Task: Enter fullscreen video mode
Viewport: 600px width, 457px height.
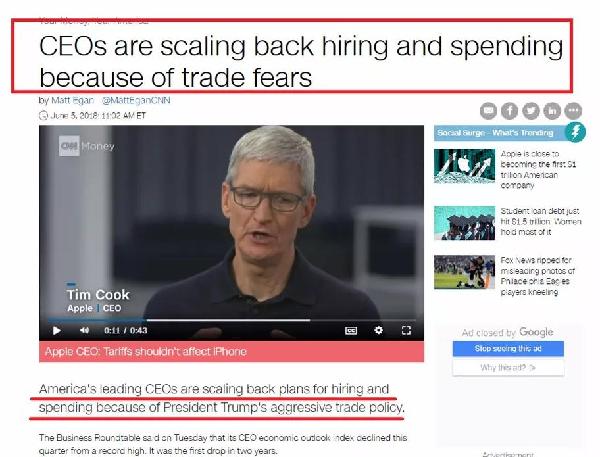Action: click(406, 330)
